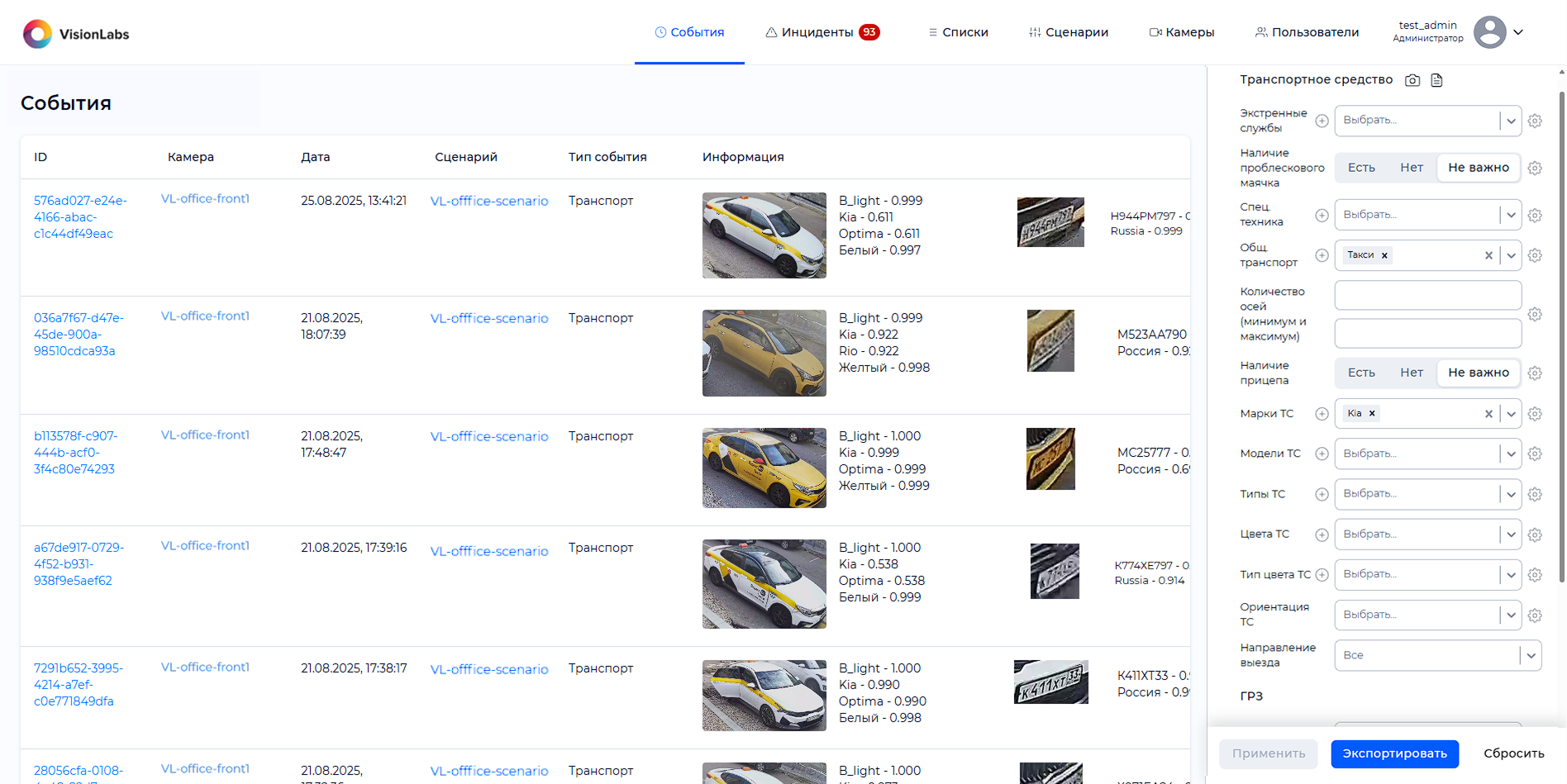1567x784 pixels.
Task: Open gear settings for Наличие прицепа
Action: [x=1535, y=373]
